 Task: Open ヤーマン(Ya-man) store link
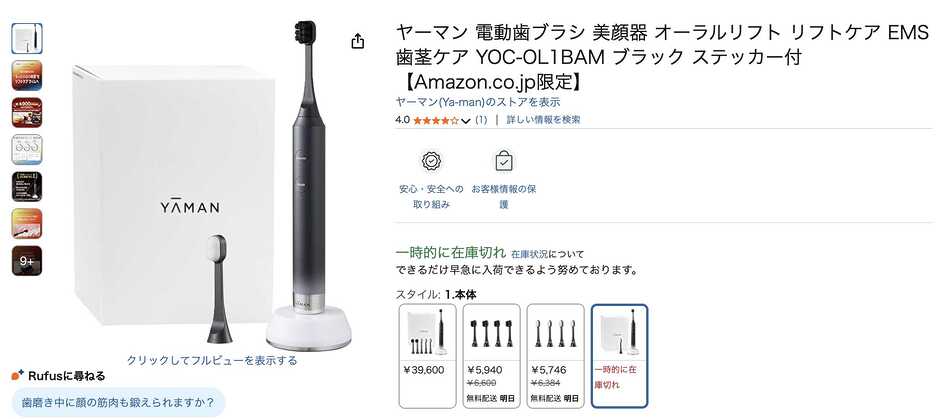(478, 102)
